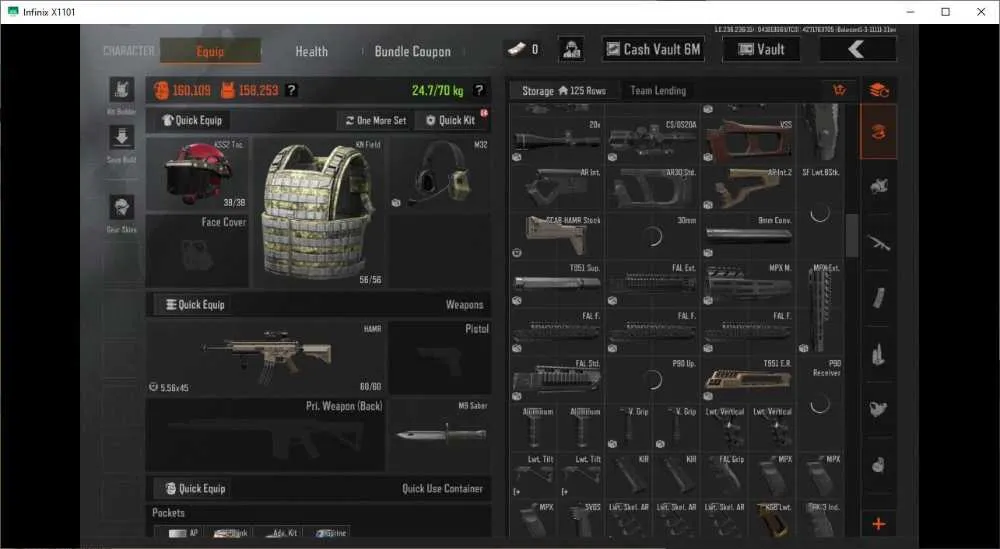The image size is (1000, 549).
Task: Click the empty Pistol slot
Action: coord(440,358)
